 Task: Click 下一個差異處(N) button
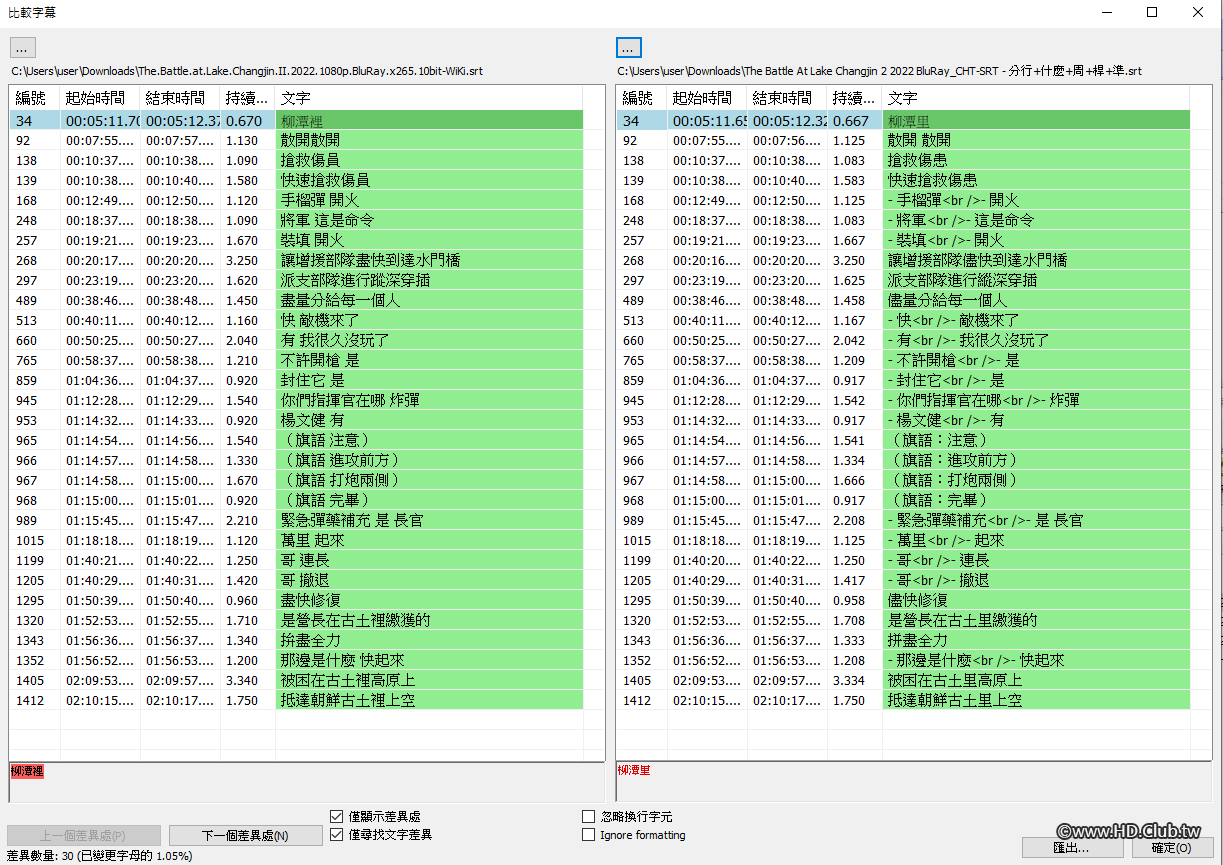click(x=245, y=835)
